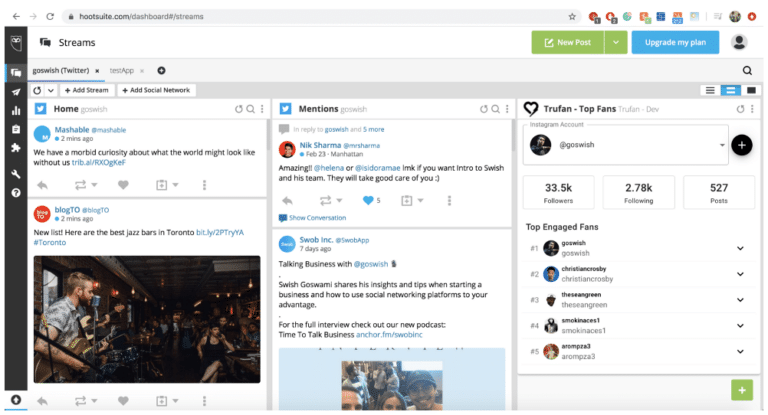Open Help question mark icon in sidebar
The height and width of the screenshot is (415, 768).
pos(16,193)
